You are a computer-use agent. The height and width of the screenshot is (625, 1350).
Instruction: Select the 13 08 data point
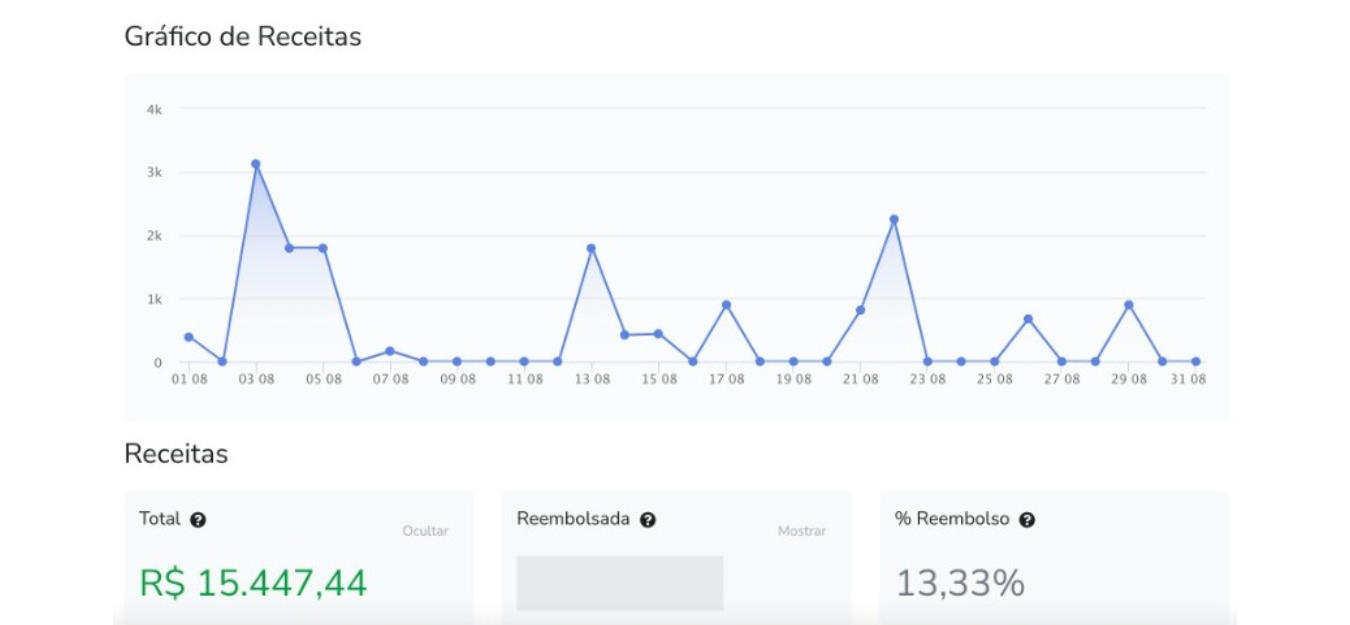591,248
